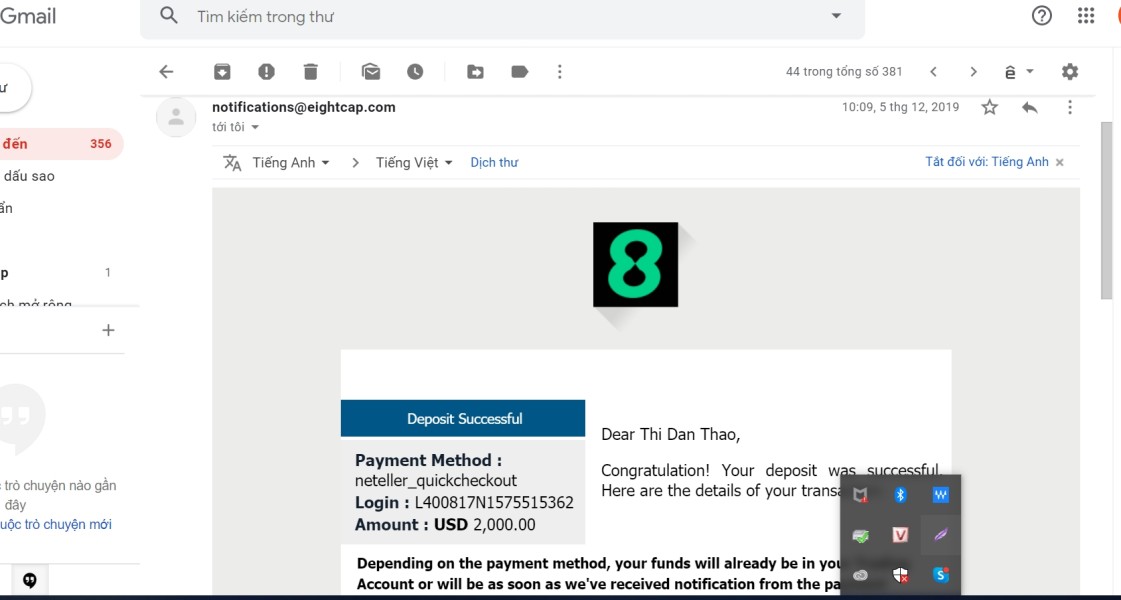Click the translate icon
1121x600 pixels.
click(232, 162)
